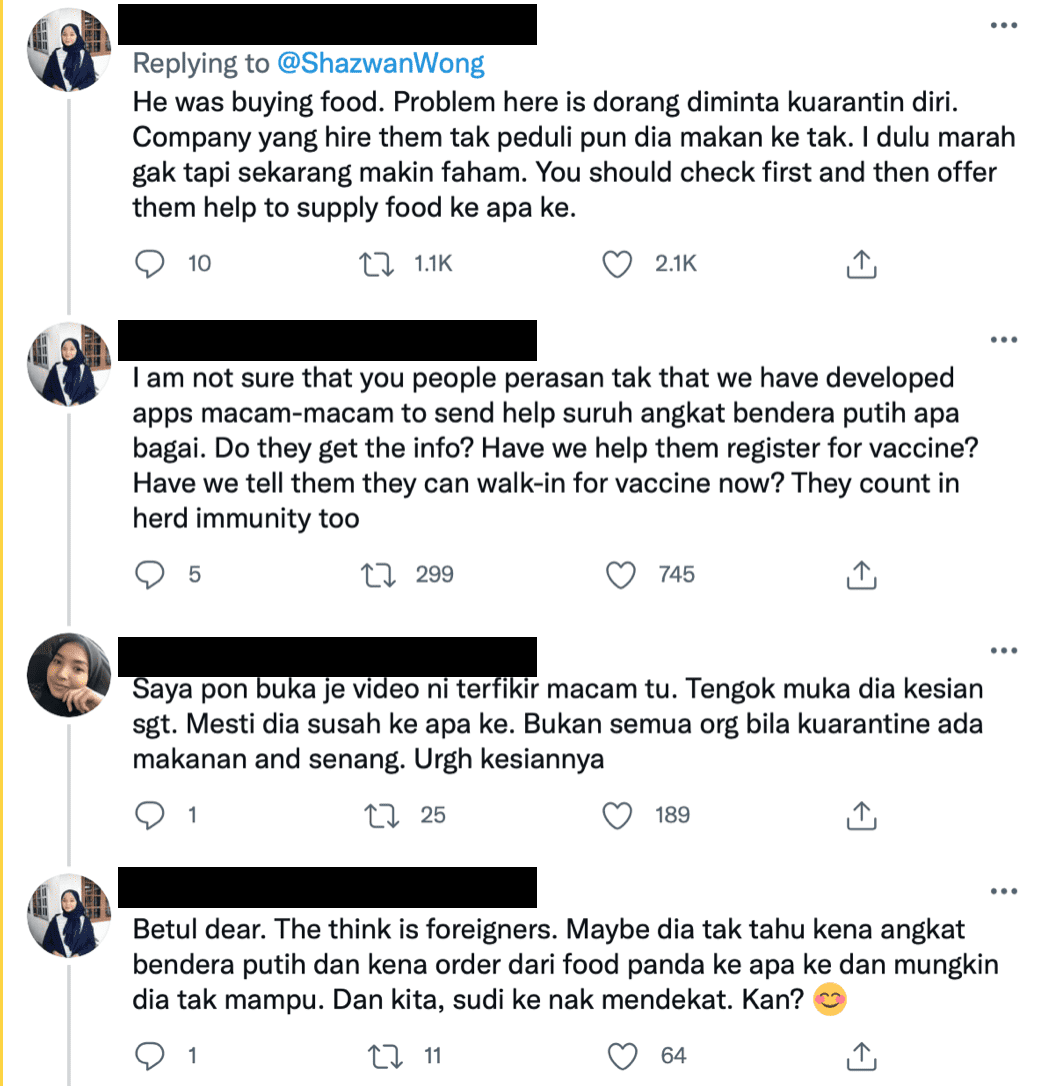
Task: Like the tweet with 2.1K likes
Action: click(620, 264)
